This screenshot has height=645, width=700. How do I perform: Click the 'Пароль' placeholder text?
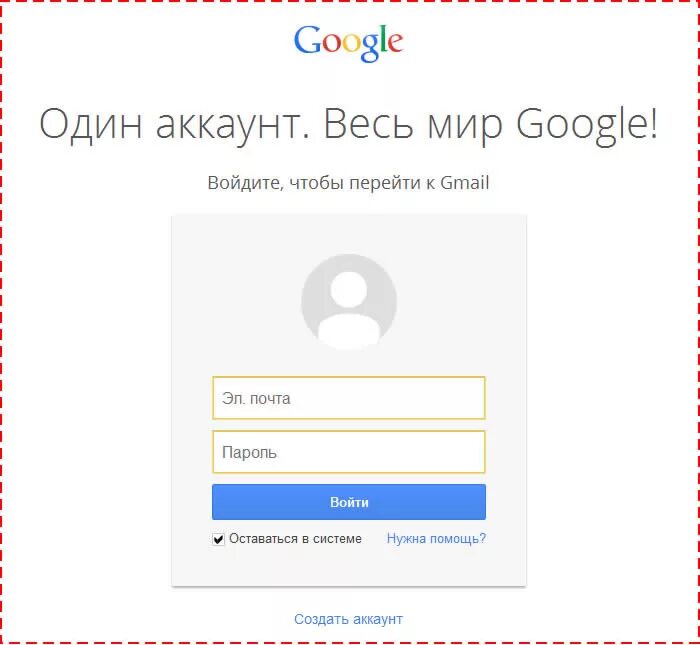click(x=250, y=453)
